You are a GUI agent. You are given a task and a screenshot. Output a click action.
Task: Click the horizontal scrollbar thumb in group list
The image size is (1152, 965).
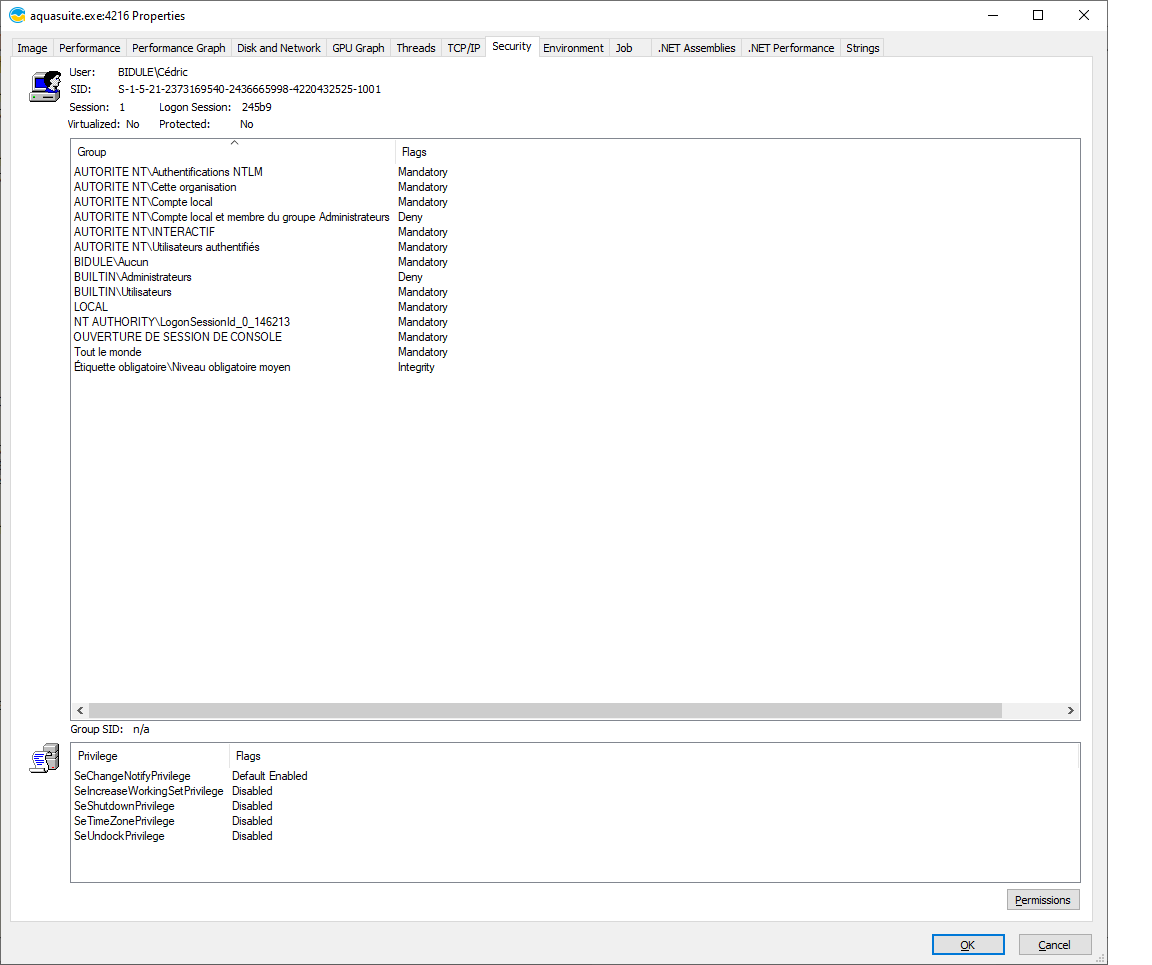point(545,710)
